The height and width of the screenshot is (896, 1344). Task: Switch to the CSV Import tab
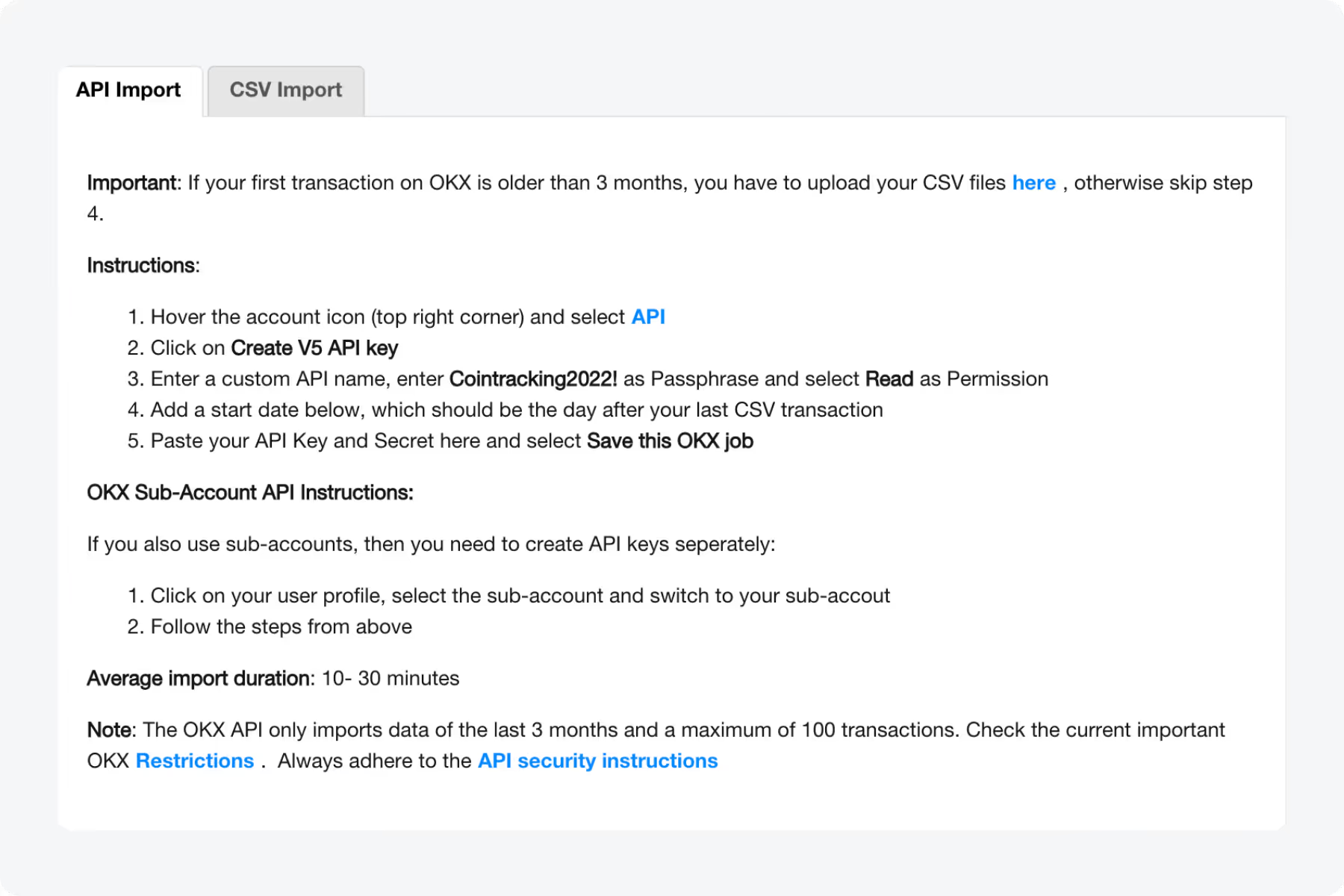tap(285, 90)
